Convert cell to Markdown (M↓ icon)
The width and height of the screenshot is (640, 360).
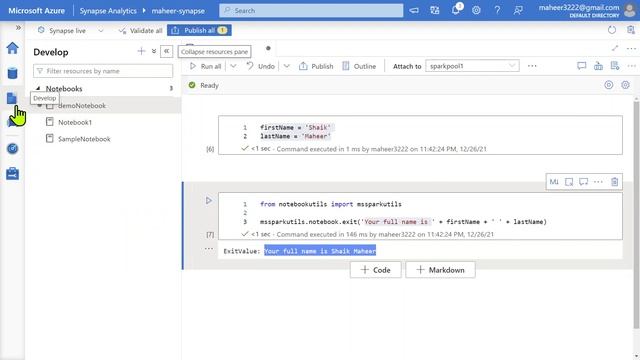[554, 182]
